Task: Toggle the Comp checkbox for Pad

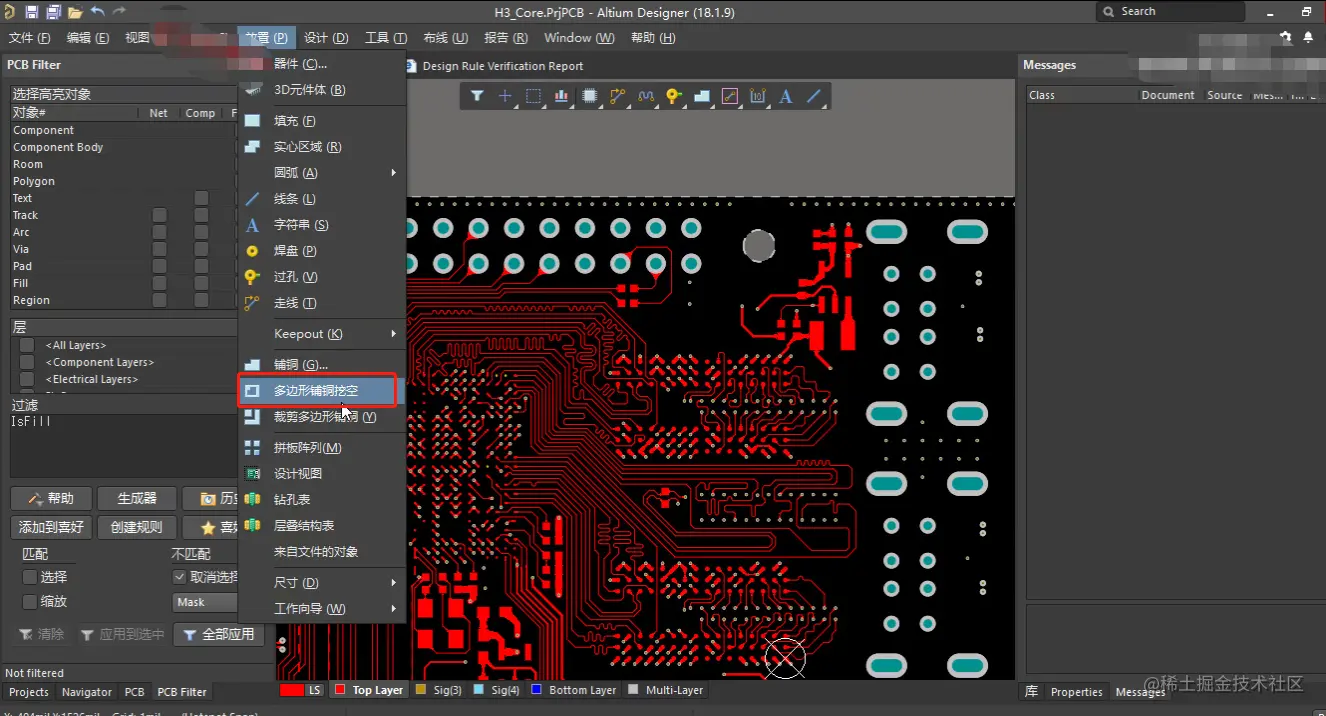Action: [201, 266]
